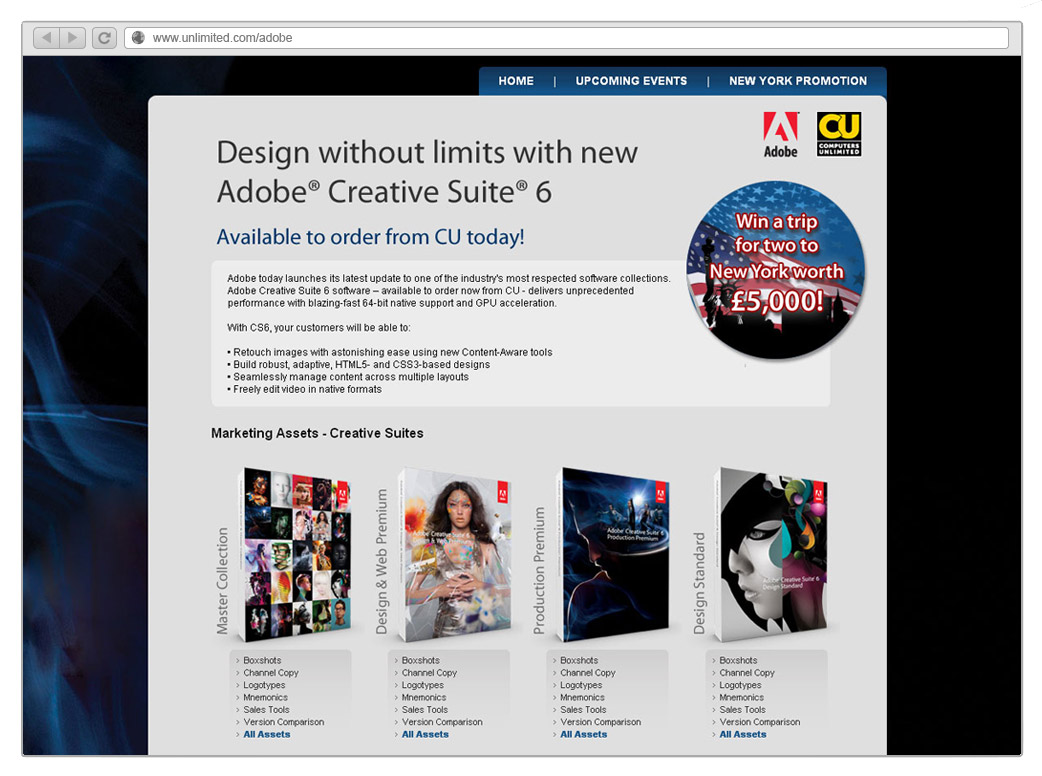Open Mnemonics under Design & Web Premium

click(423, 698)
